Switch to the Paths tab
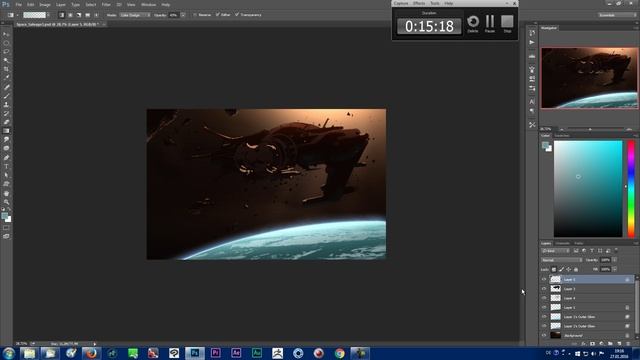This screenshot has width=640, height=360. coord(579,243)
